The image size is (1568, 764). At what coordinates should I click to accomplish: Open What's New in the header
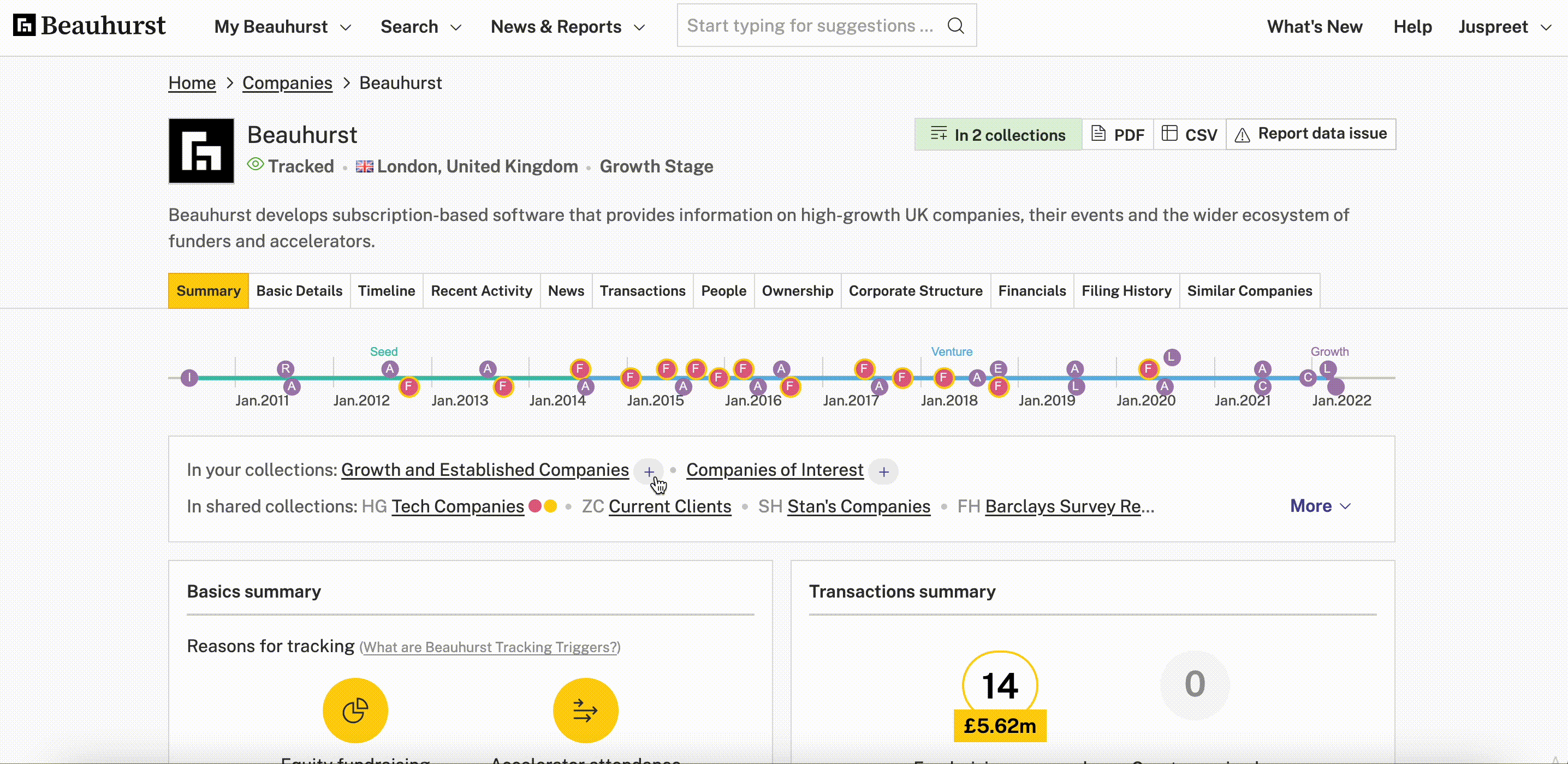1314,27
